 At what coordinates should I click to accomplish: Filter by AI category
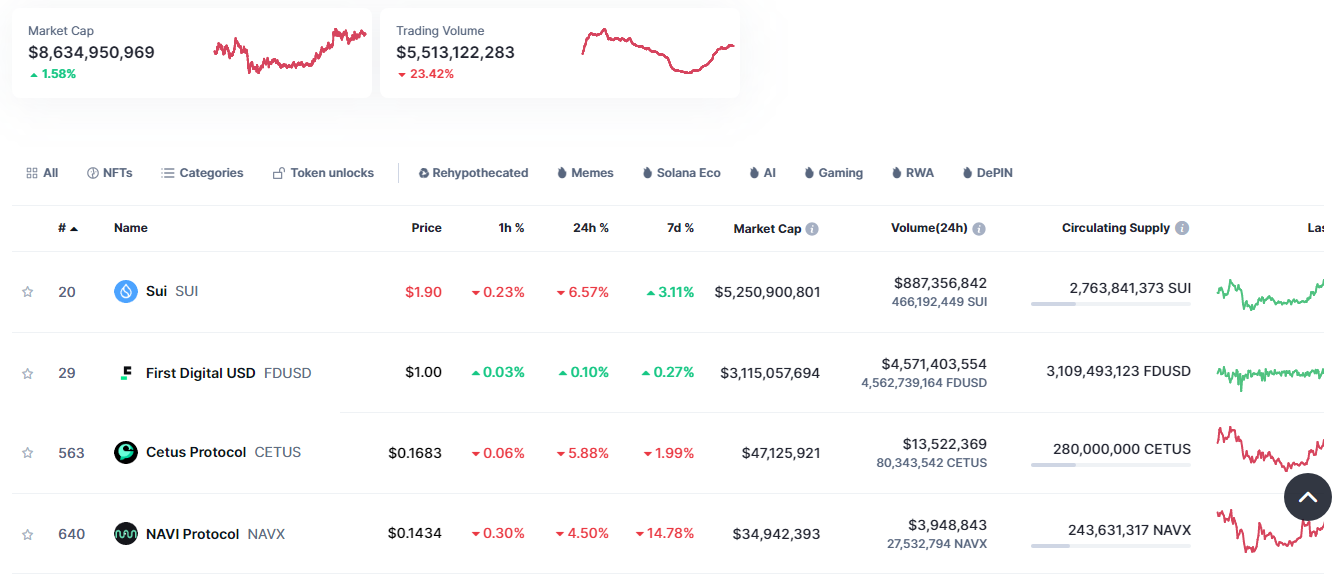coord(762,173)
